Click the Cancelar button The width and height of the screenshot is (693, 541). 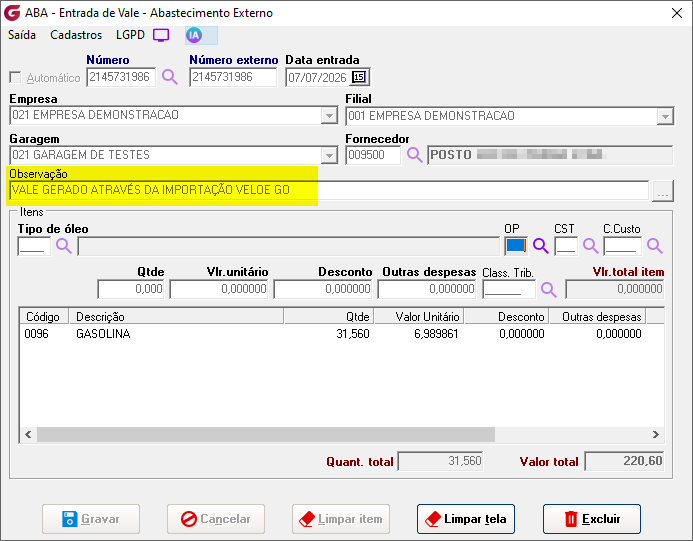tap(216, 519)
